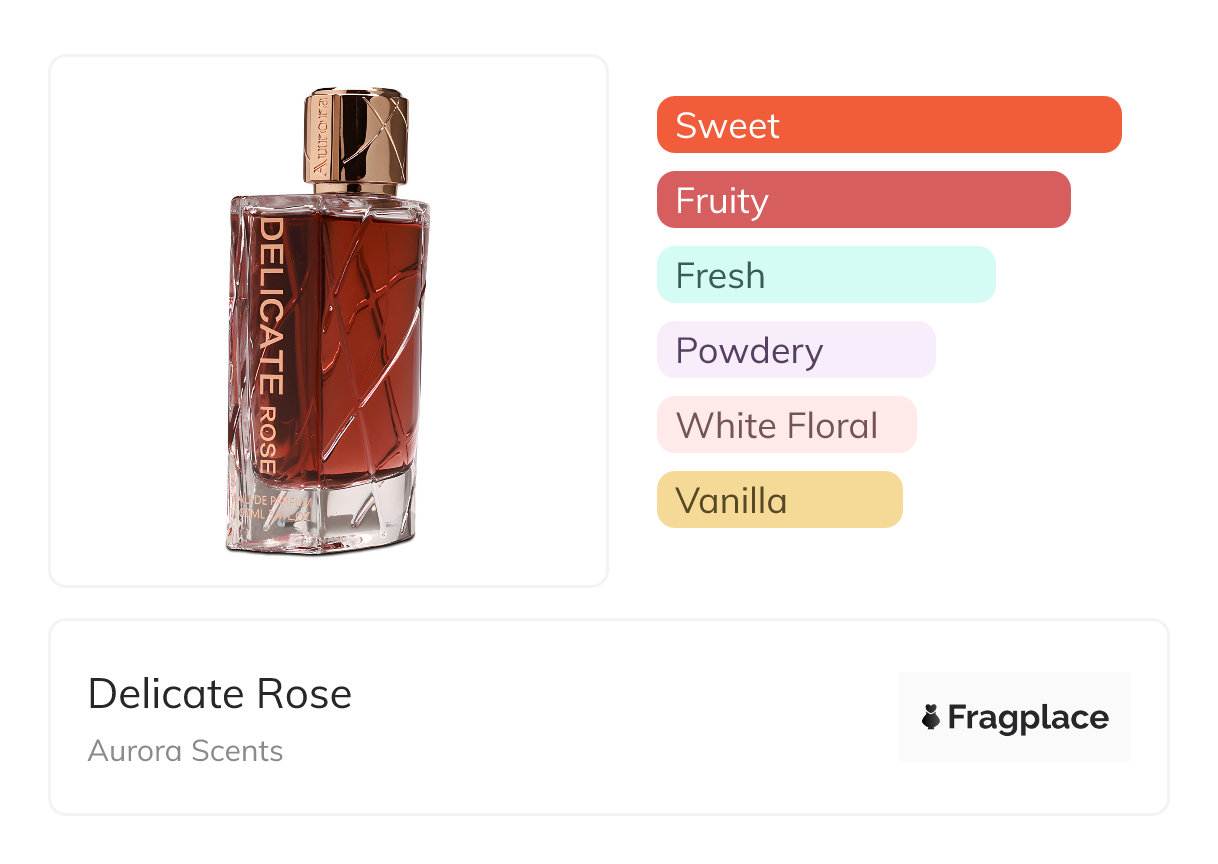Choose the Fresh accord bar
Image resolution: width=1218 pixels, height=864 pixels.
click(826, 275)
